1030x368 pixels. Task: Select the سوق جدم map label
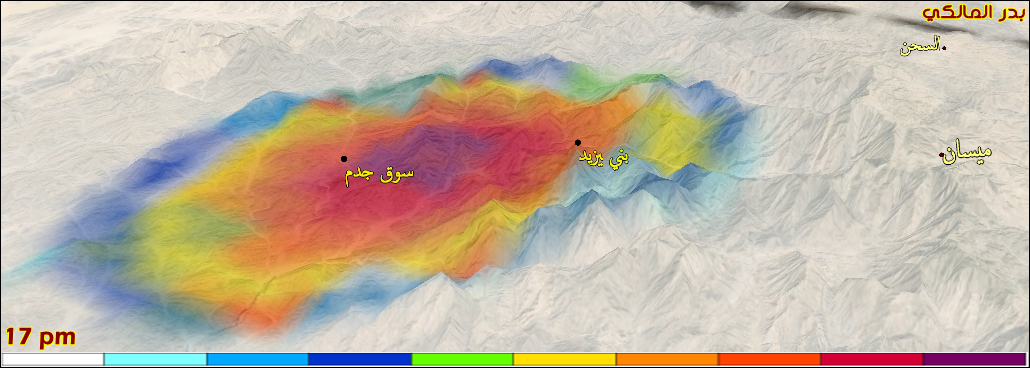tap(380, 175)
